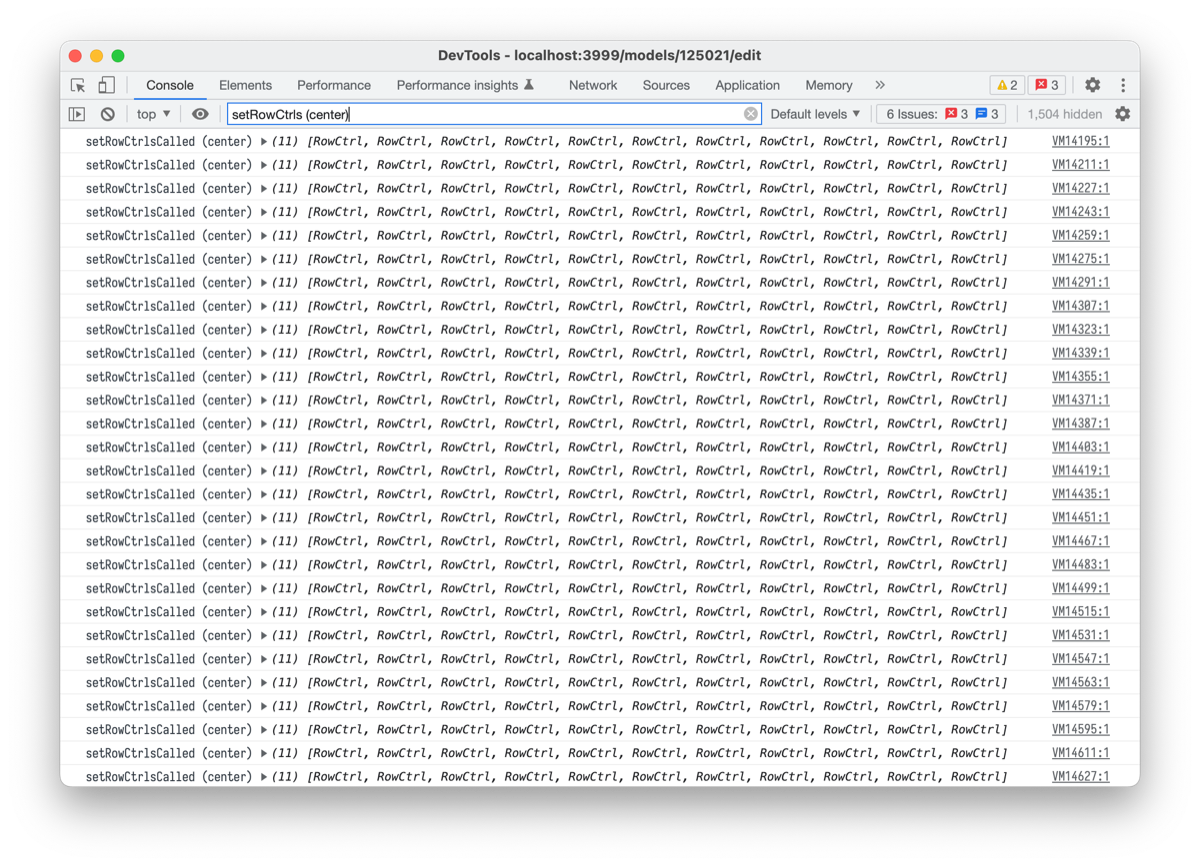Switch to the Network tab
Image resolution: width=1200 pixels, height=867 pixels.
tap(593, 85)
